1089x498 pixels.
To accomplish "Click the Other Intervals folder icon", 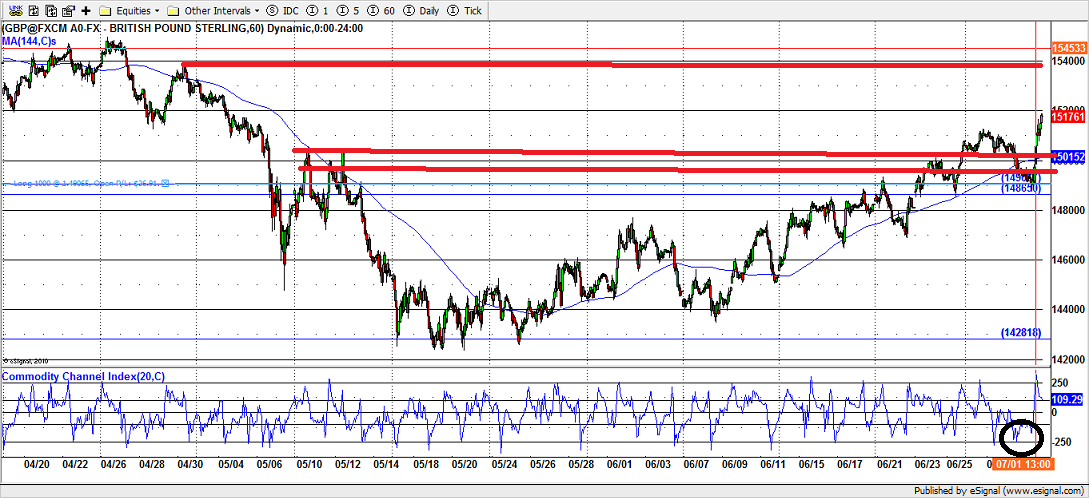I will coord(173,10).
